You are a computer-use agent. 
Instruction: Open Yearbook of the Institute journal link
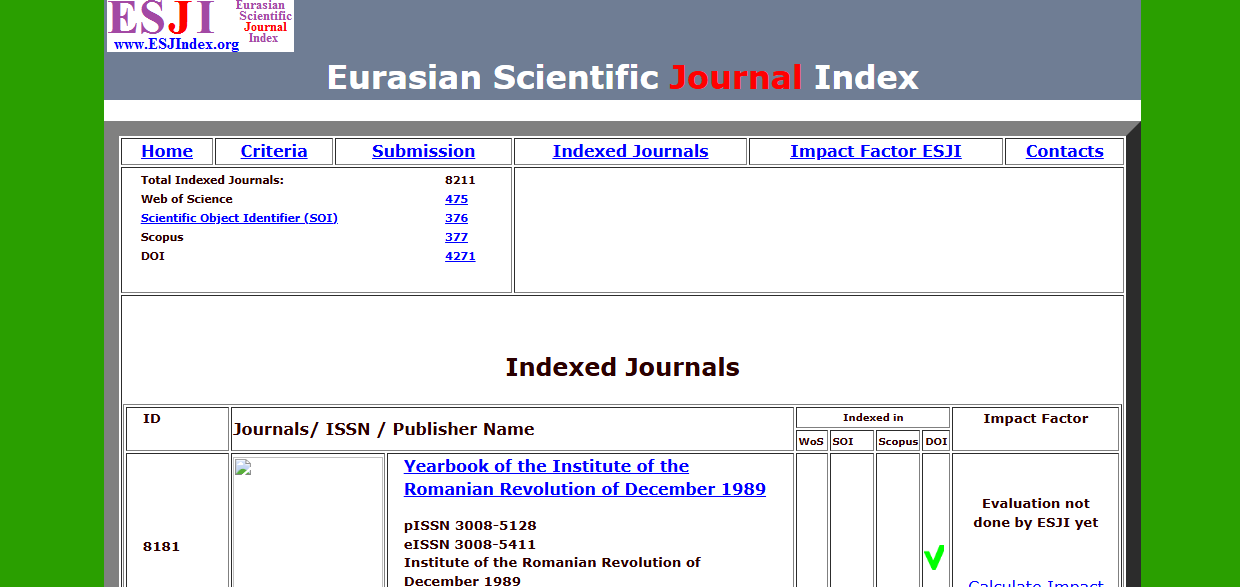click(x=585, y=478)
